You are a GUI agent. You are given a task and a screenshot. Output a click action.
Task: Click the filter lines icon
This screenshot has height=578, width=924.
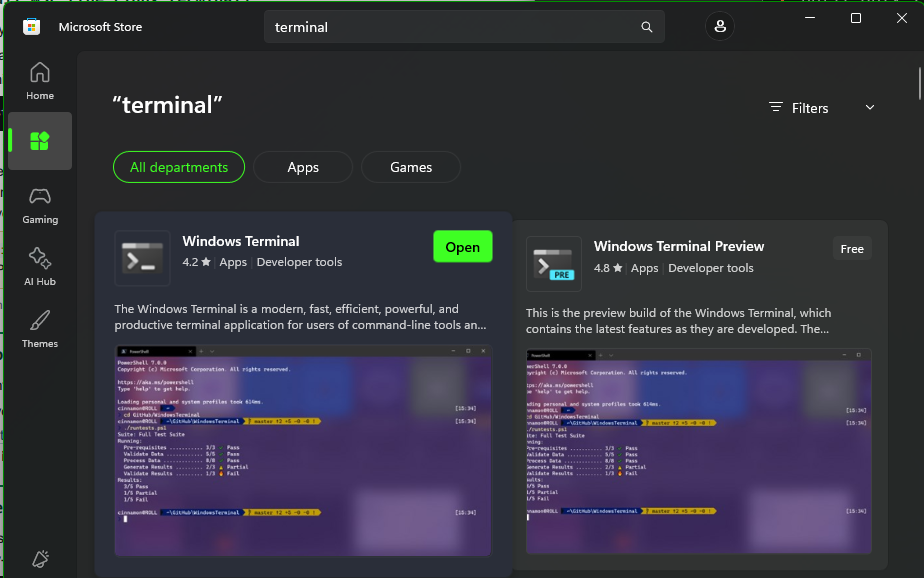(x=776, y=107)
